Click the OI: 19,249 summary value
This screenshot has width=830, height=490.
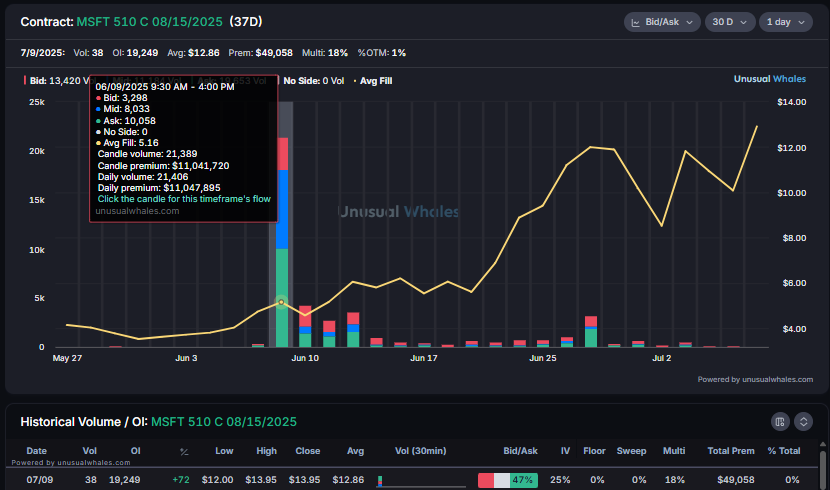point(135,53)
